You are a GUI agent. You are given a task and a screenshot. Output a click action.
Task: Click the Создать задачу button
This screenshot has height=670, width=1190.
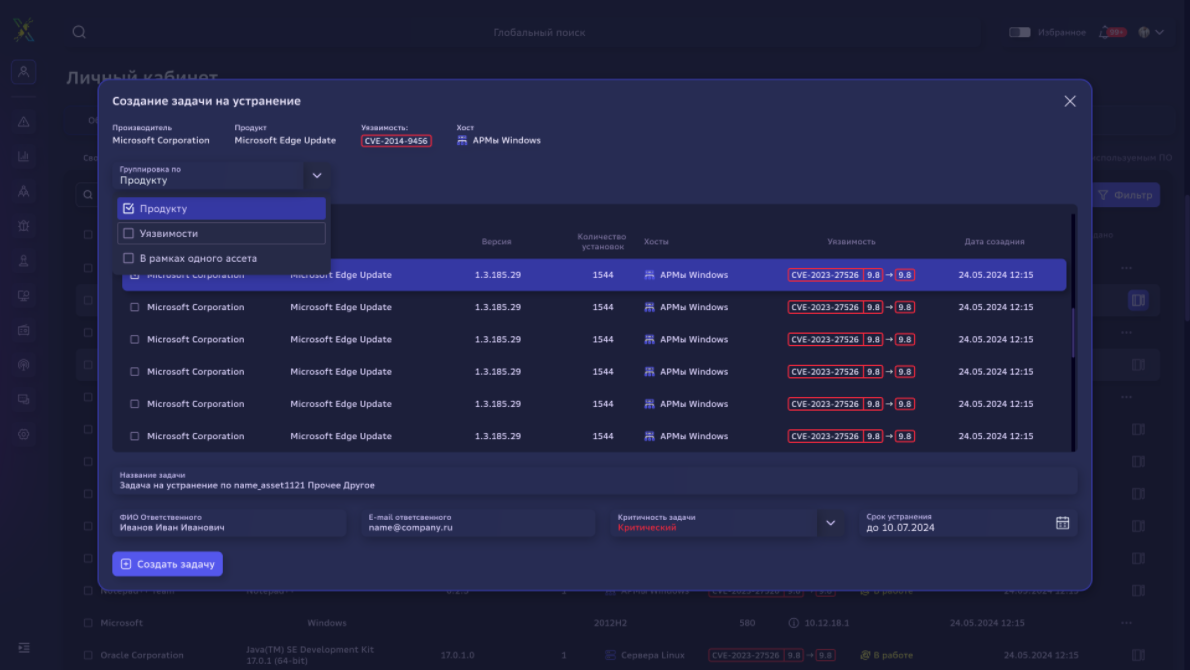[x=168, y=564]
